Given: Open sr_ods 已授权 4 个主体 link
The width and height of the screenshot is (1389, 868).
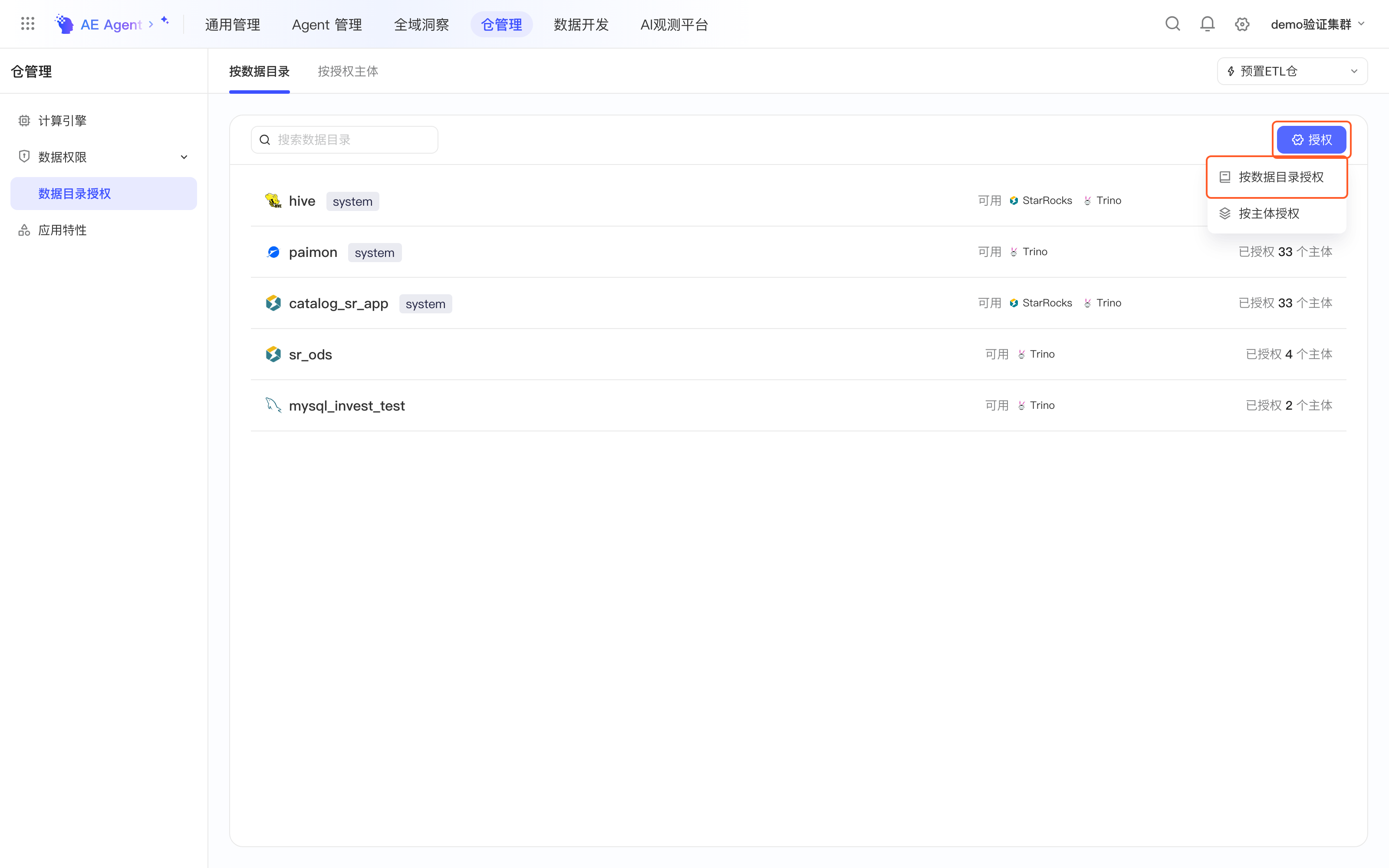Looking at the screenshot, I should coord(1289,354).
